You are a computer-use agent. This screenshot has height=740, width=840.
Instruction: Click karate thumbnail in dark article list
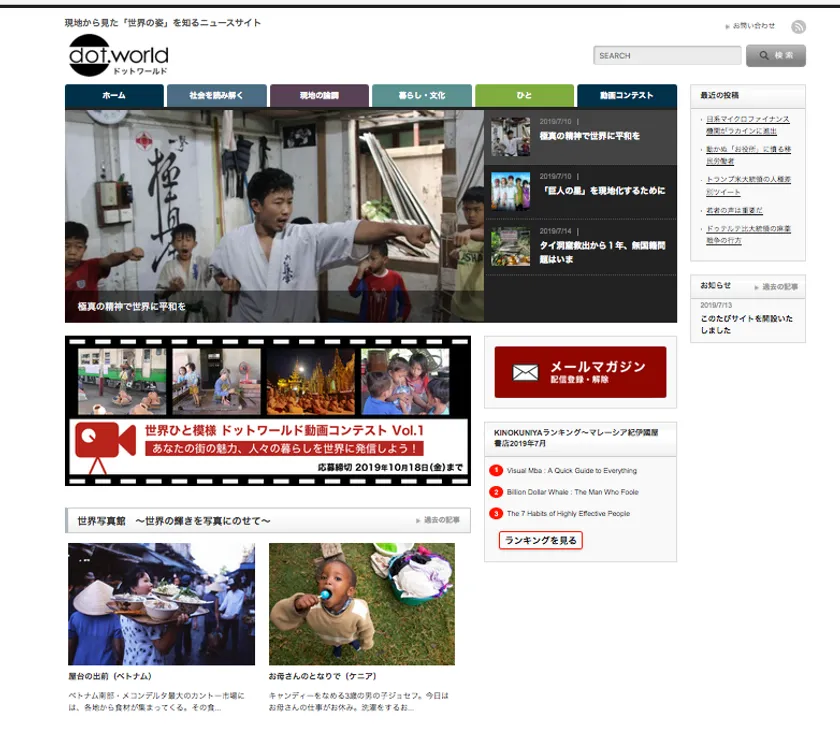pyautogui.click(x=511, y=137)
